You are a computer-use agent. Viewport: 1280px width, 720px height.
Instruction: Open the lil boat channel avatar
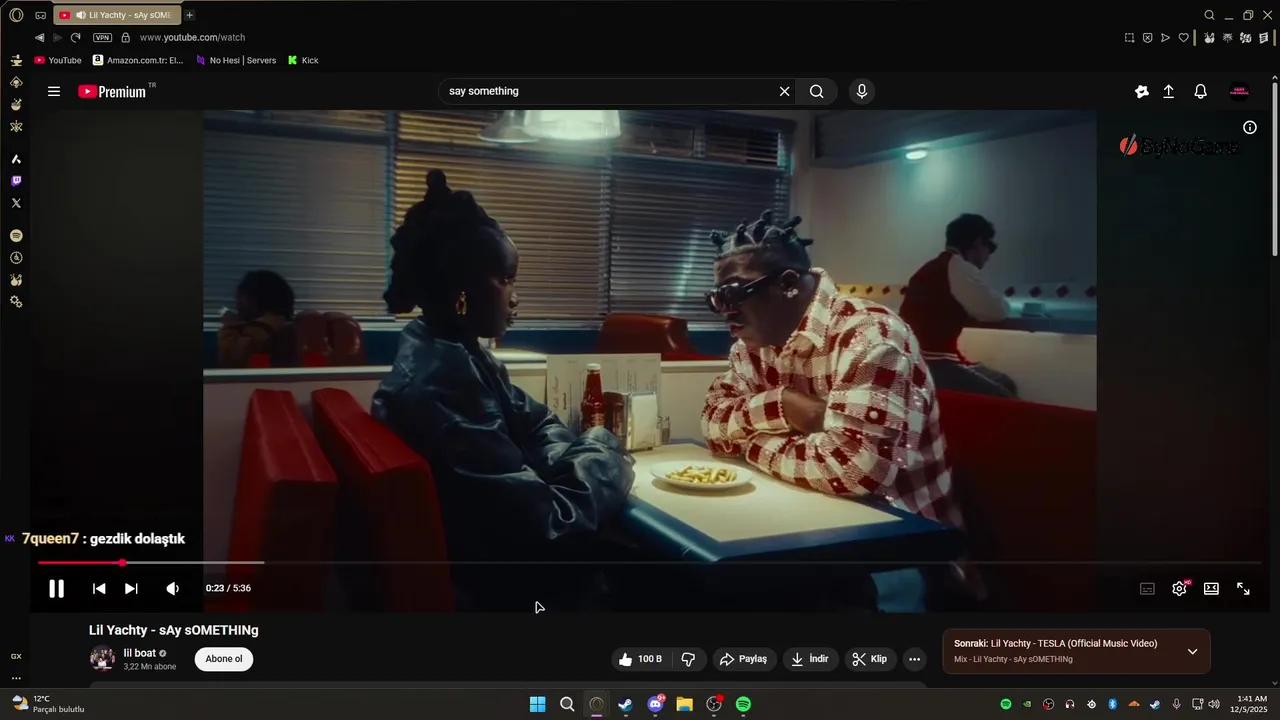coord(102,658)
